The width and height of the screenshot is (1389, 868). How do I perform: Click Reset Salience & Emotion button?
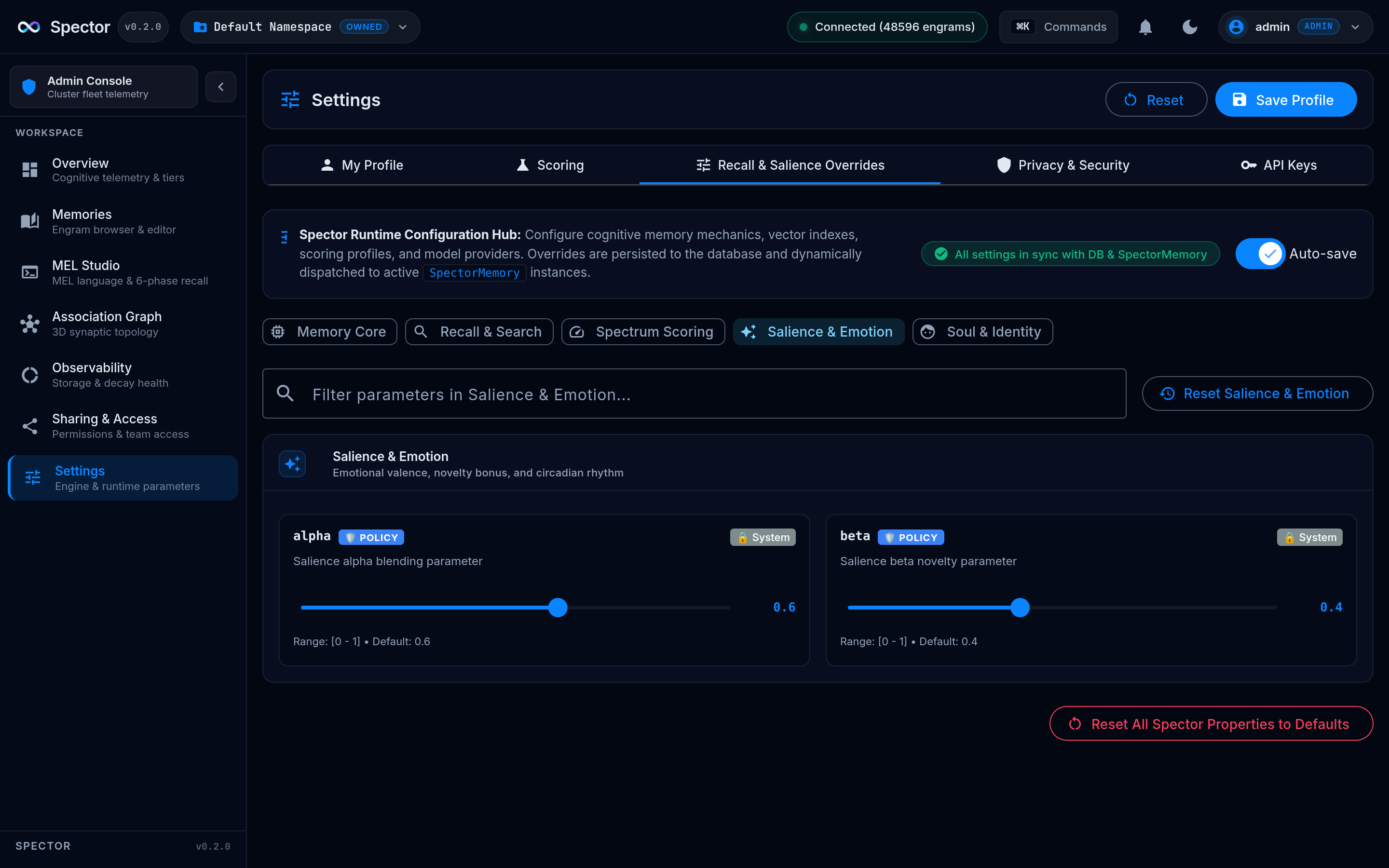coord(1257,393)
